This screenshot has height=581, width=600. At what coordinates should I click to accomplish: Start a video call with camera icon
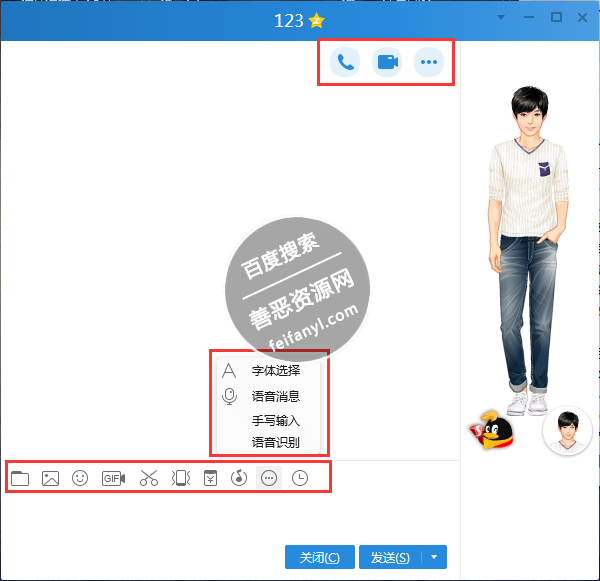click(387, 62)
